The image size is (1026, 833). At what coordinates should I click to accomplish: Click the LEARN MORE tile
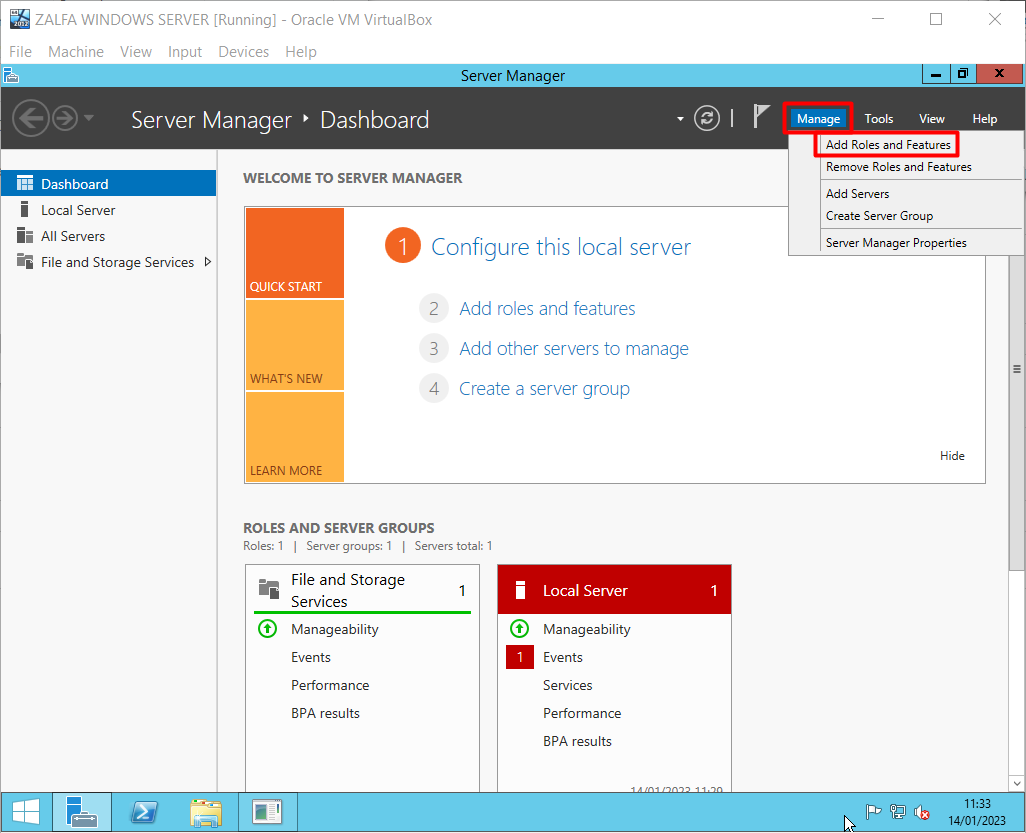click(x=294, y=437)
